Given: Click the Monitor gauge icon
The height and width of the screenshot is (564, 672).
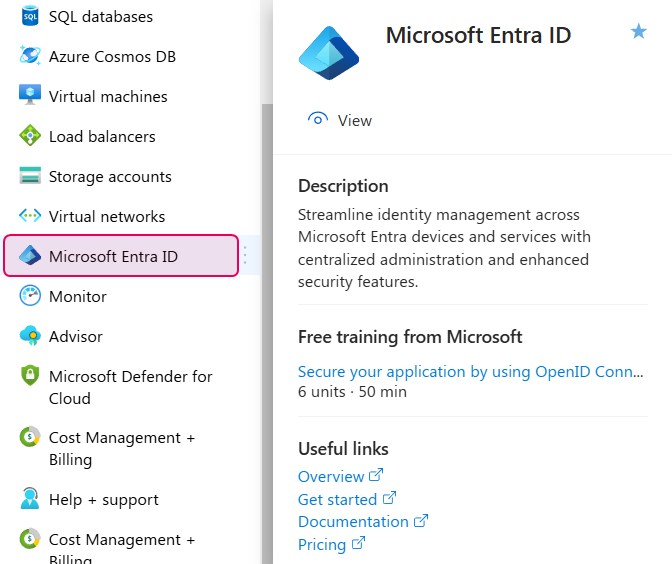Looking at the screenshot, I should coord(30,296).
